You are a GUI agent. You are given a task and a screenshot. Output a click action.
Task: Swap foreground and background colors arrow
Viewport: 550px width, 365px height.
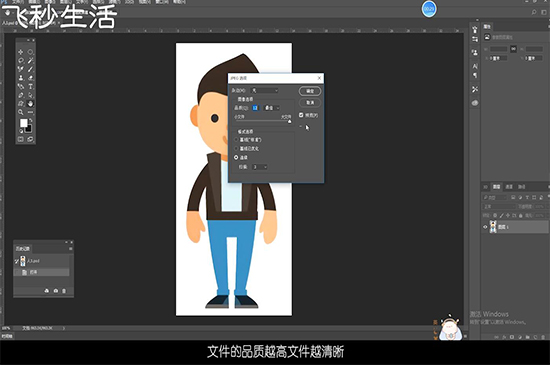pos(31,120)
